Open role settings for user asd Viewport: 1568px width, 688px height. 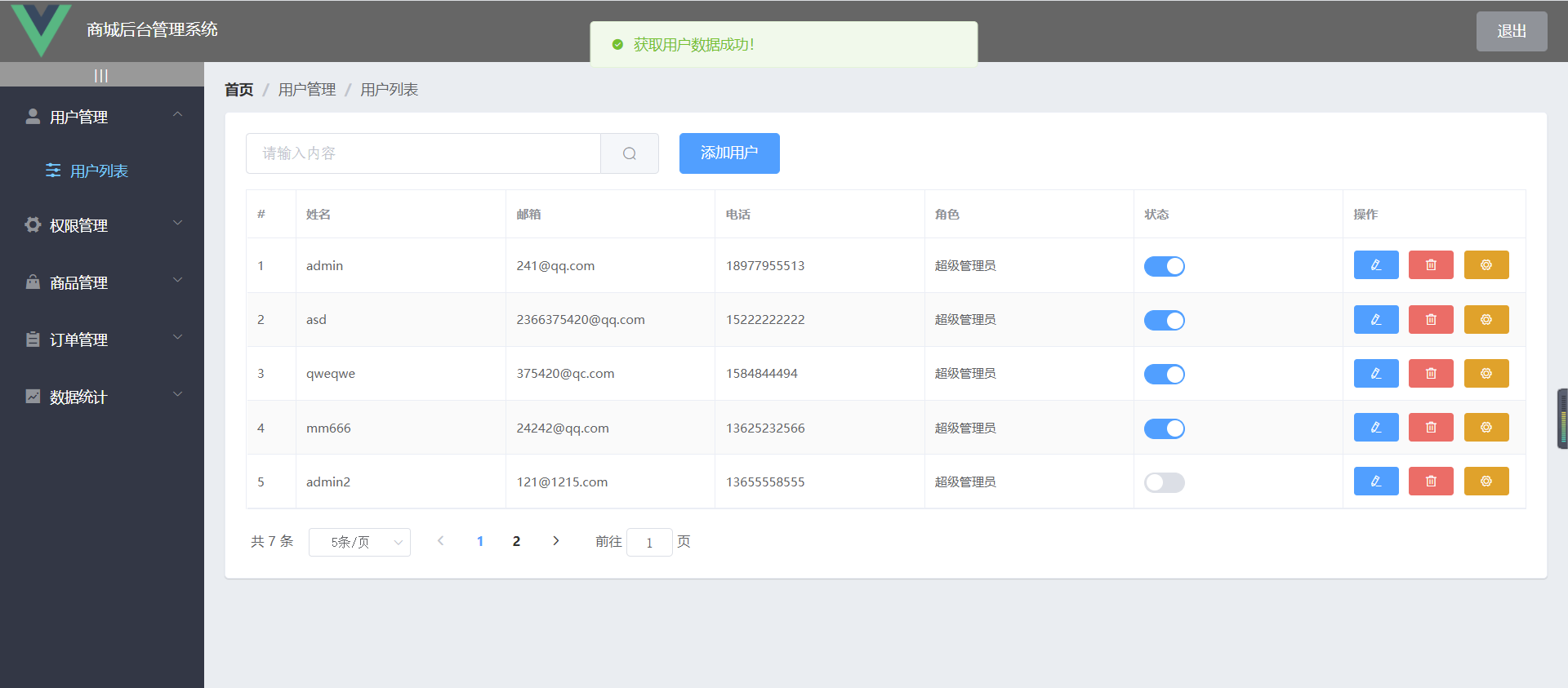coord(1486,320)
